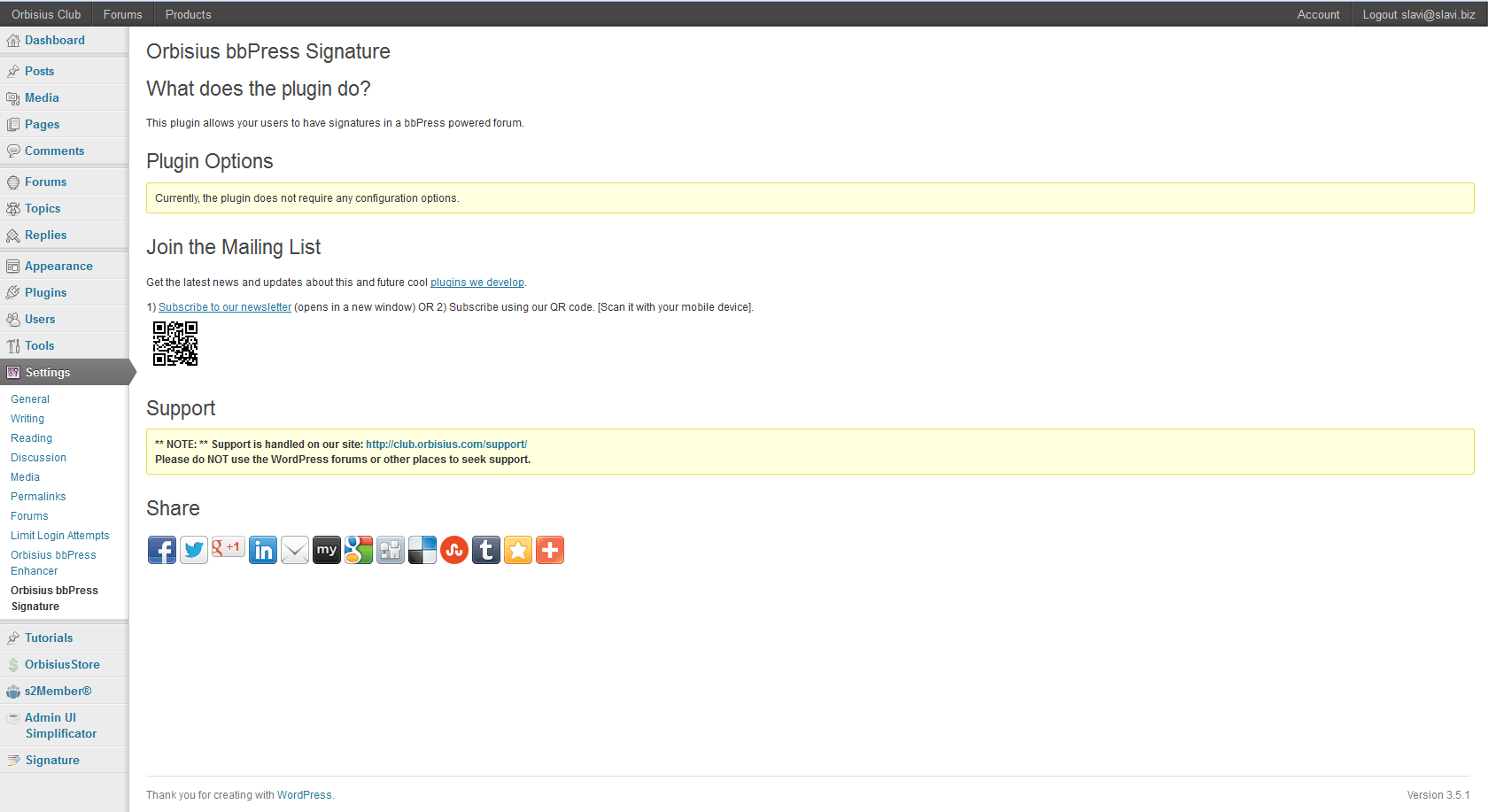Share via the Twitter bird icon

coord(194,550)
